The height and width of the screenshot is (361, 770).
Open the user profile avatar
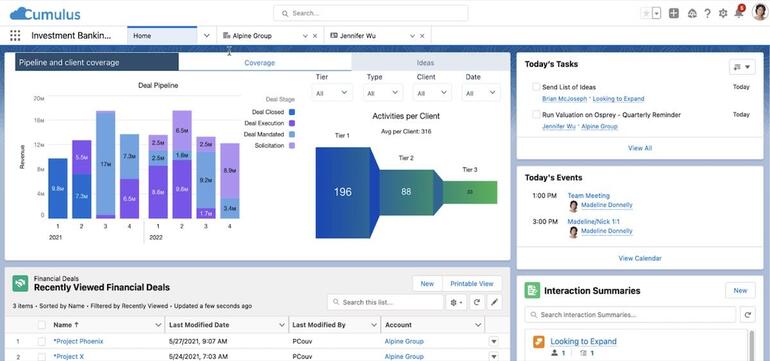(x=760, y=12)
